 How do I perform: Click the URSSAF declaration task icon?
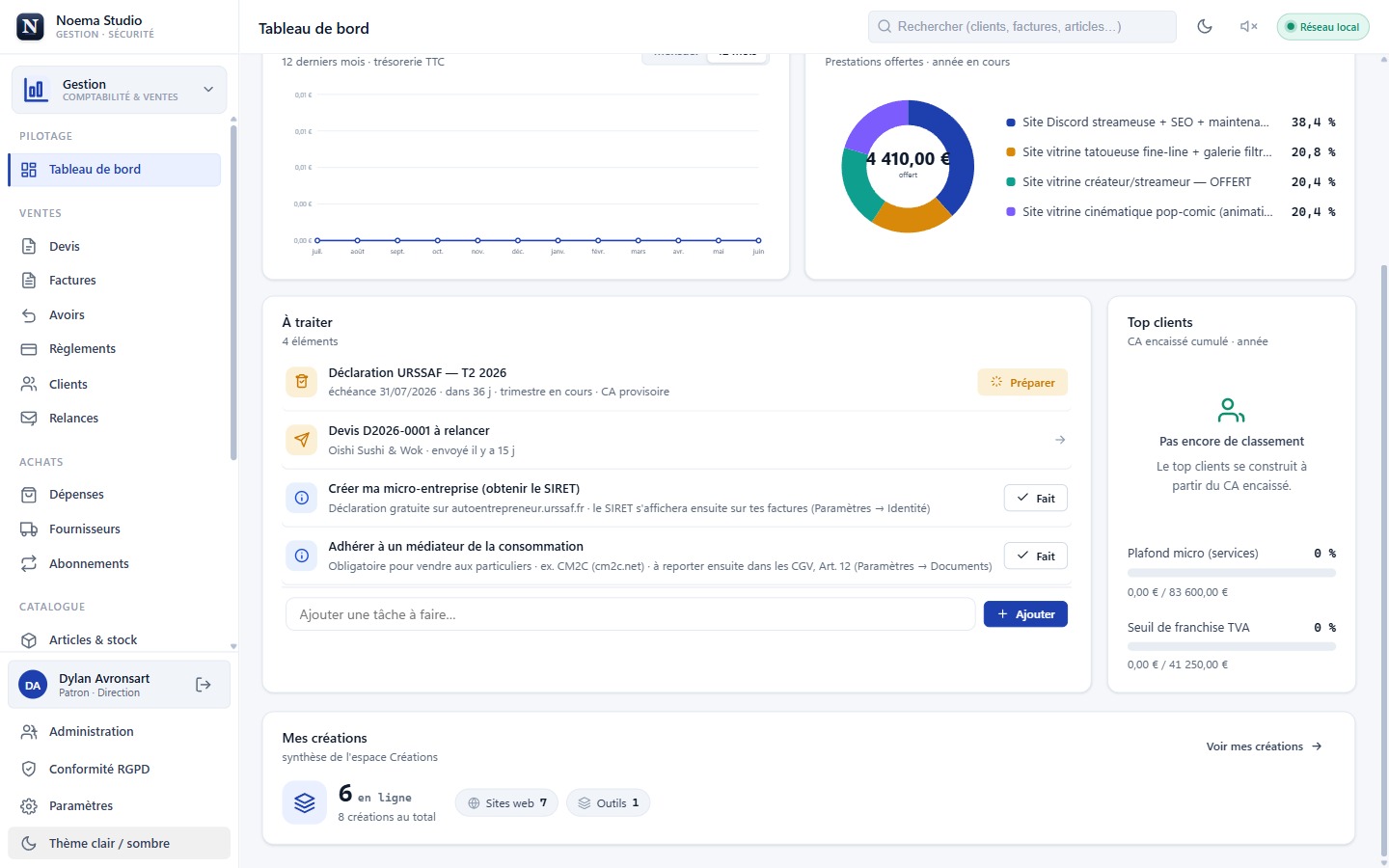pyautogui.click(x=302, y=382)
